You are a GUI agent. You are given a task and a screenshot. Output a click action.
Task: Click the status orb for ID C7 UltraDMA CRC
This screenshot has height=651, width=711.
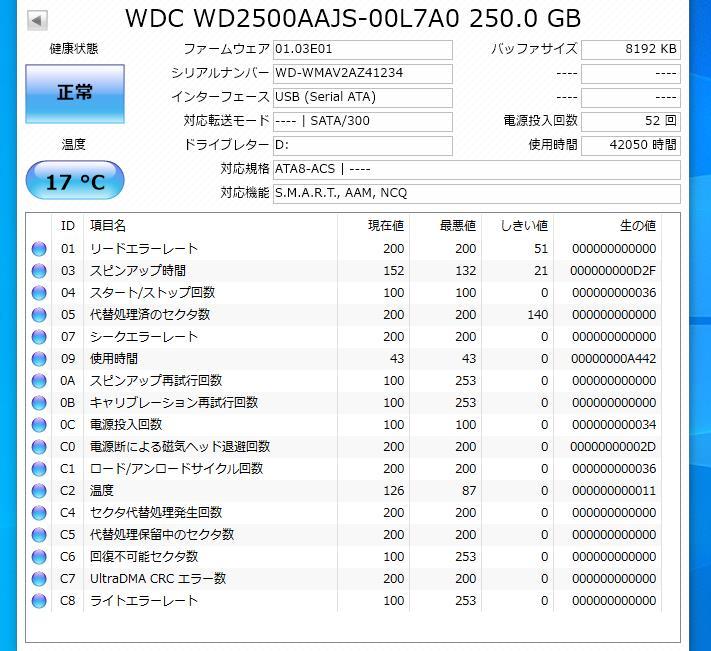click(x=39, y=578)
